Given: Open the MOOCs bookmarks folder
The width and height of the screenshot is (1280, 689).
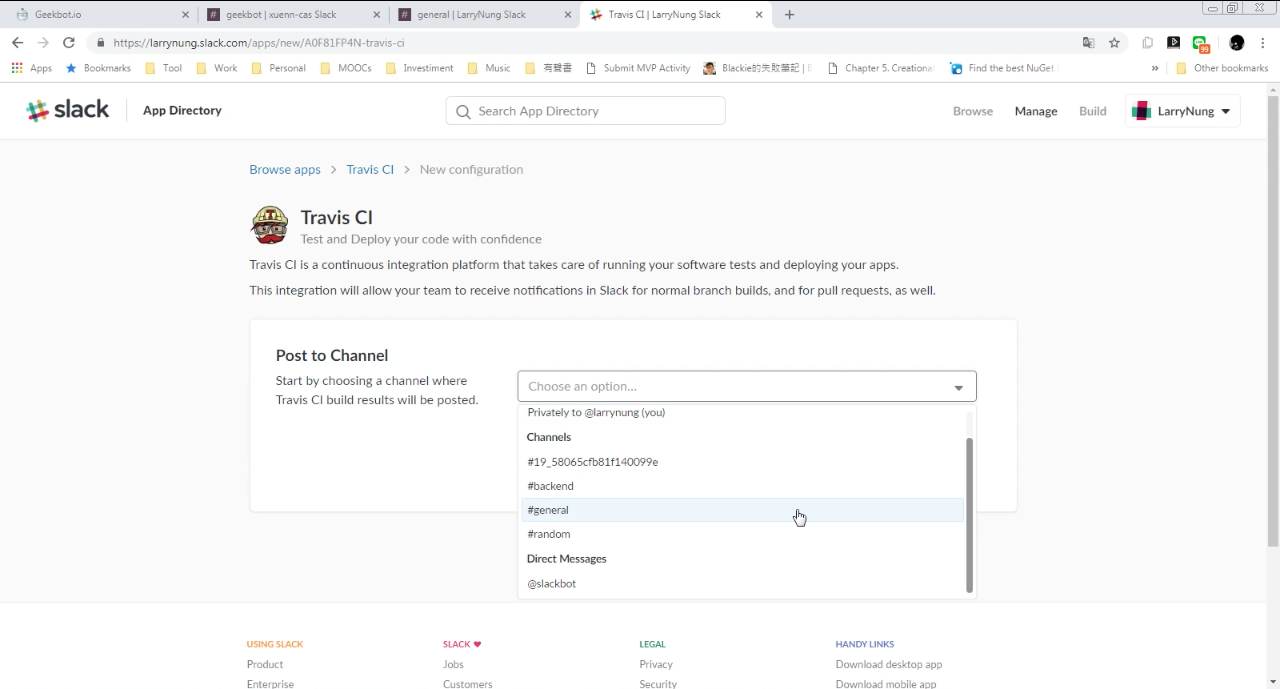Looking at the screenshot, I should pyautogui.click(x=347, y=68).
